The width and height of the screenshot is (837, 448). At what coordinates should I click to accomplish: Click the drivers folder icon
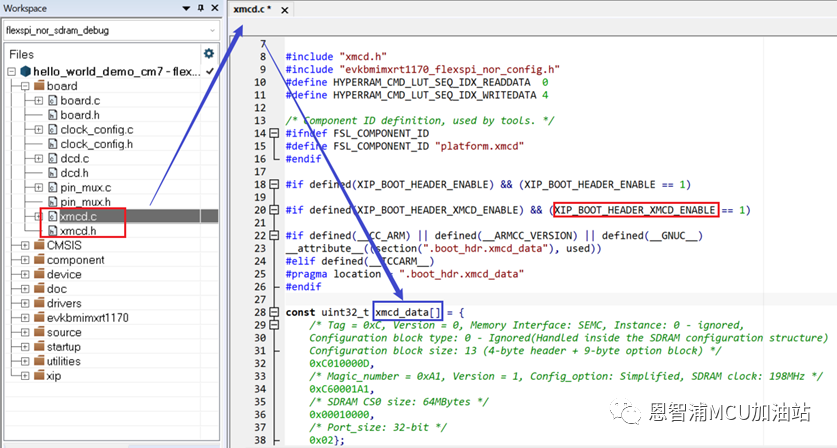pos(39,303)
